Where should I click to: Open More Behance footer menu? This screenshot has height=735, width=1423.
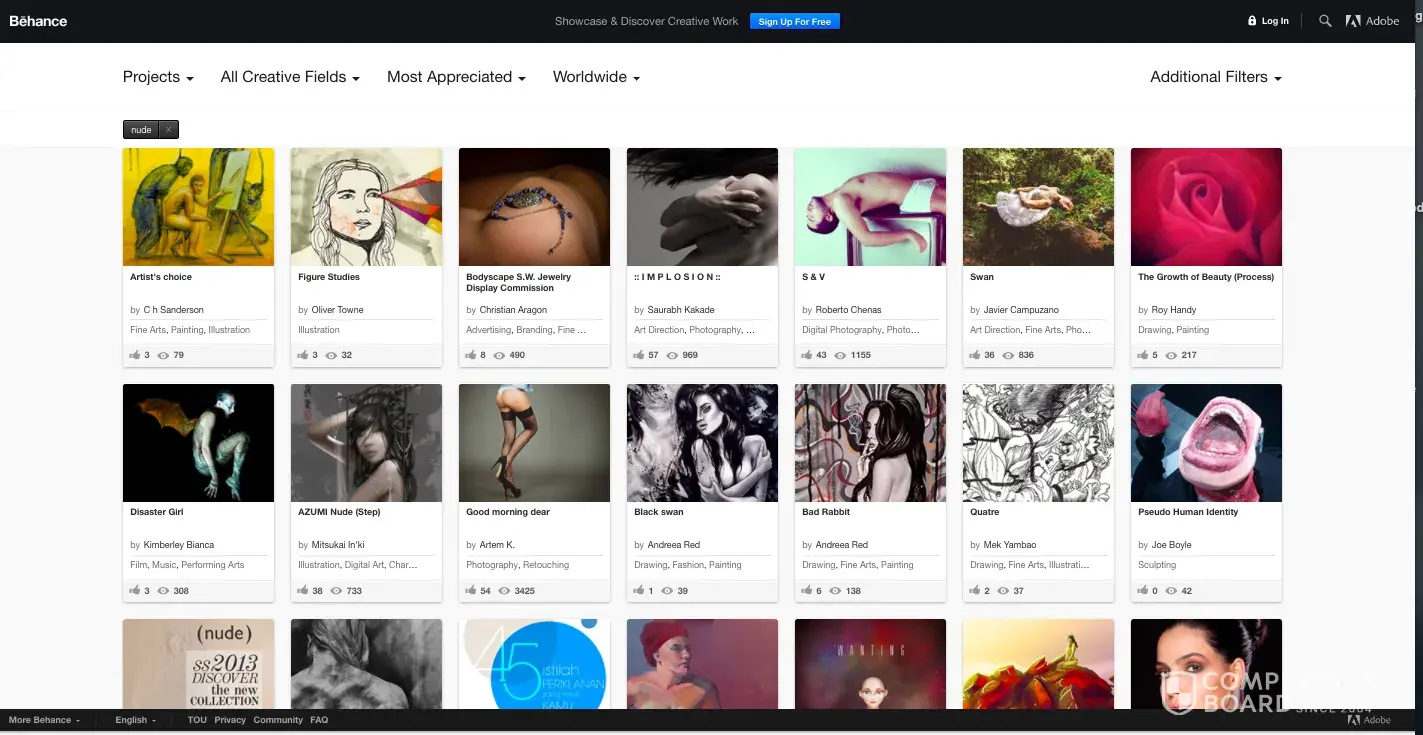(44, 720)
